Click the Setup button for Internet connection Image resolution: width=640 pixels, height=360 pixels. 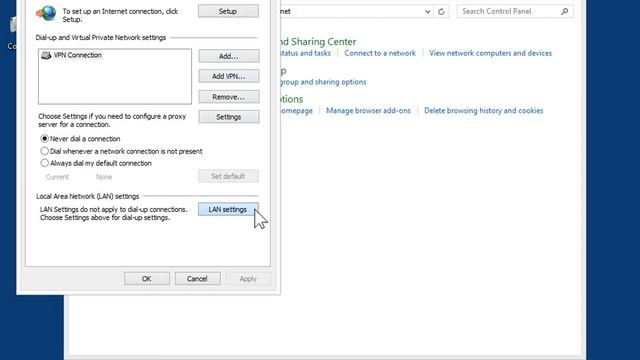pos(228,11)
